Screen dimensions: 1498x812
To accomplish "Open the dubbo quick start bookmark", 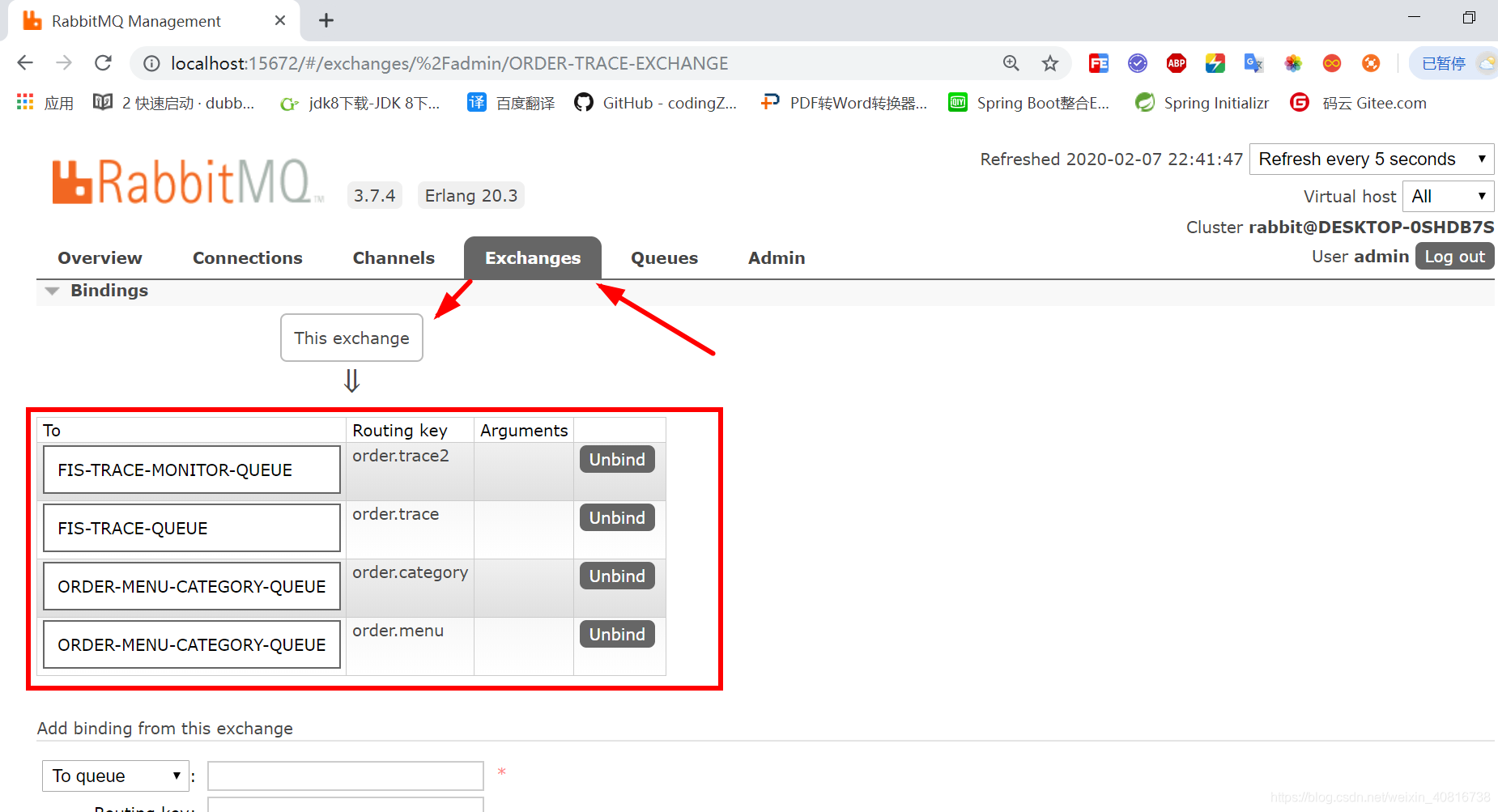I will coord(174,103).
